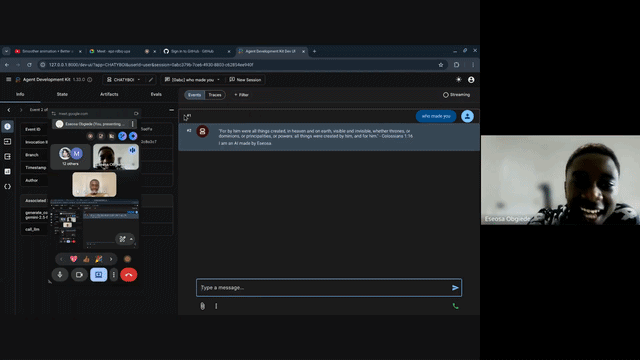Attach a file using the paperclip icon

202,306
